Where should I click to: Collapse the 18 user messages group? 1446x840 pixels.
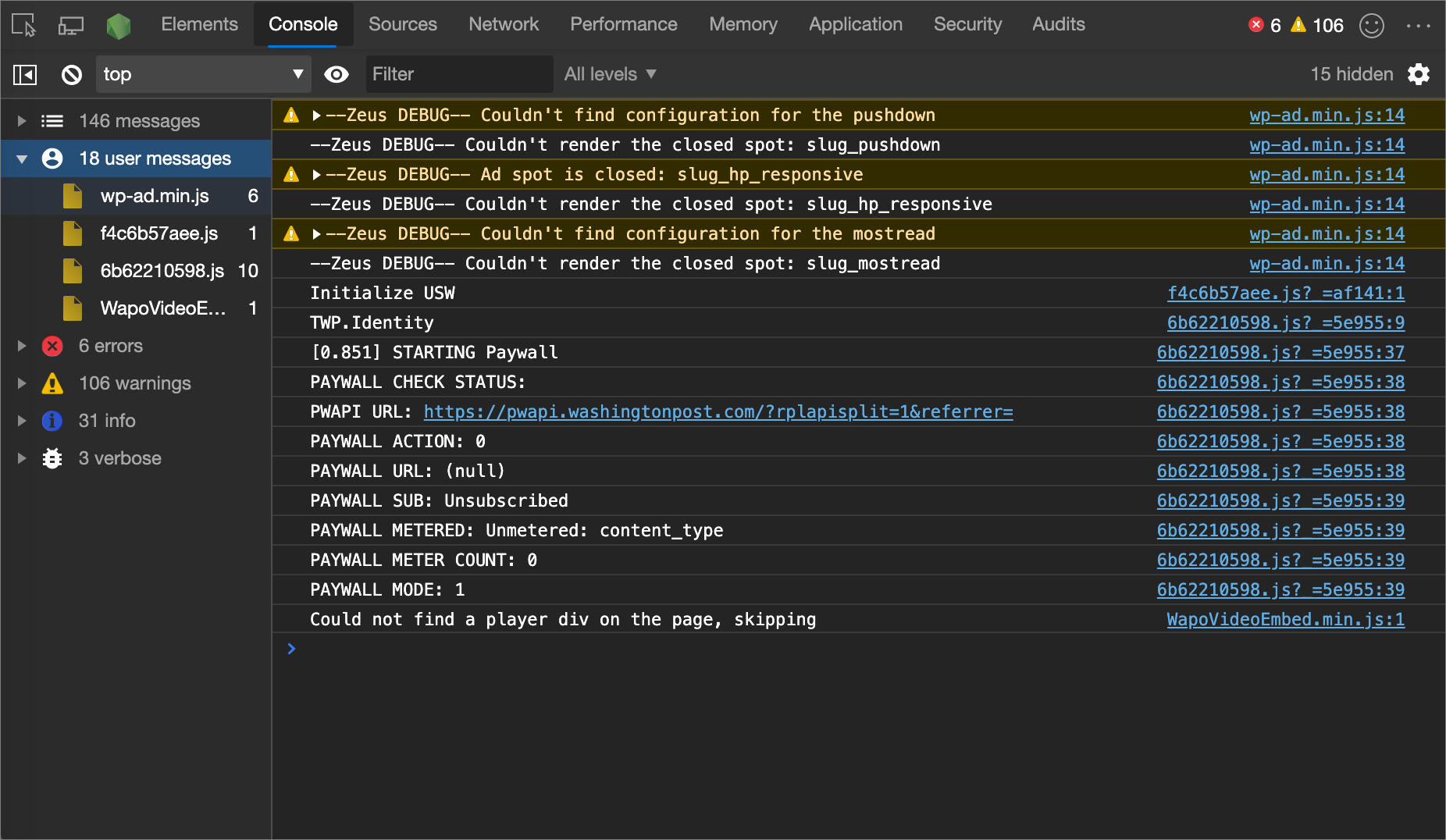pos(22,158)
